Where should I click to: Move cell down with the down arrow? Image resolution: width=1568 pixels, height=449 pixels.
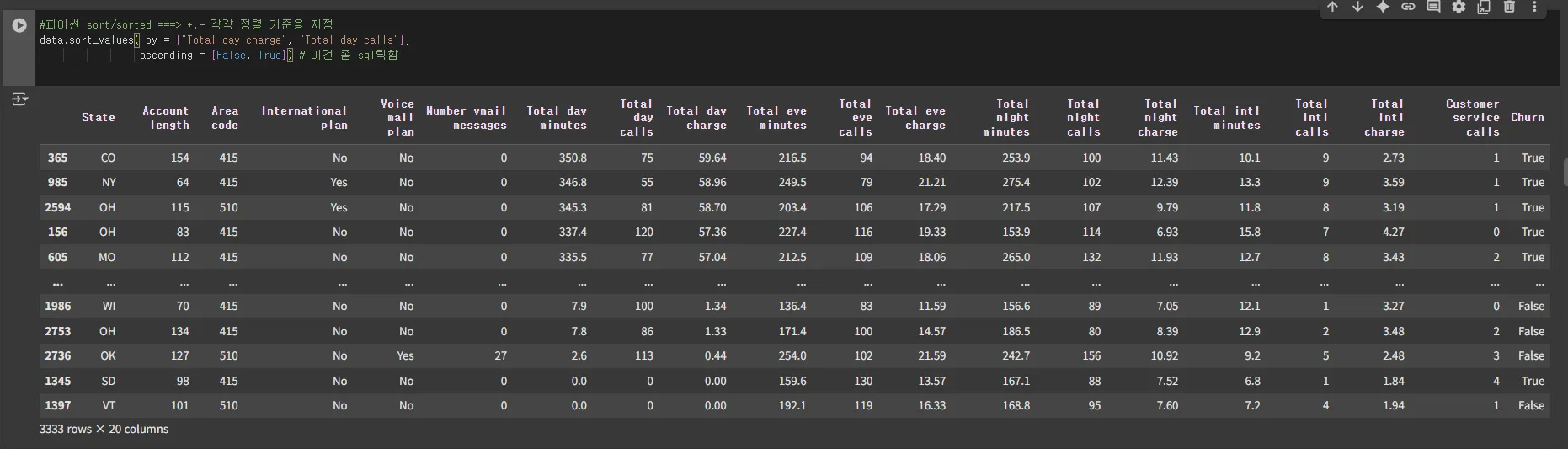point(1357,7)
